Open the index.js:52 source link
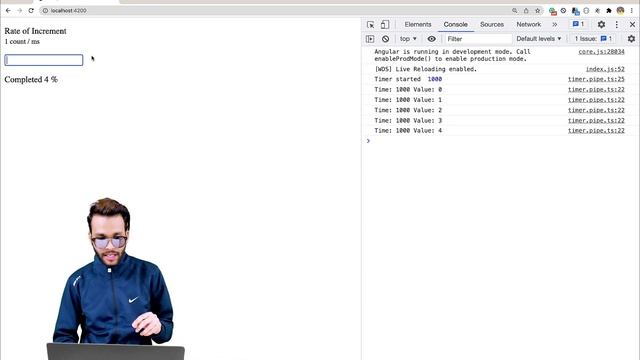640x360 pixels. pyautogui.click(x=605, y=69)
